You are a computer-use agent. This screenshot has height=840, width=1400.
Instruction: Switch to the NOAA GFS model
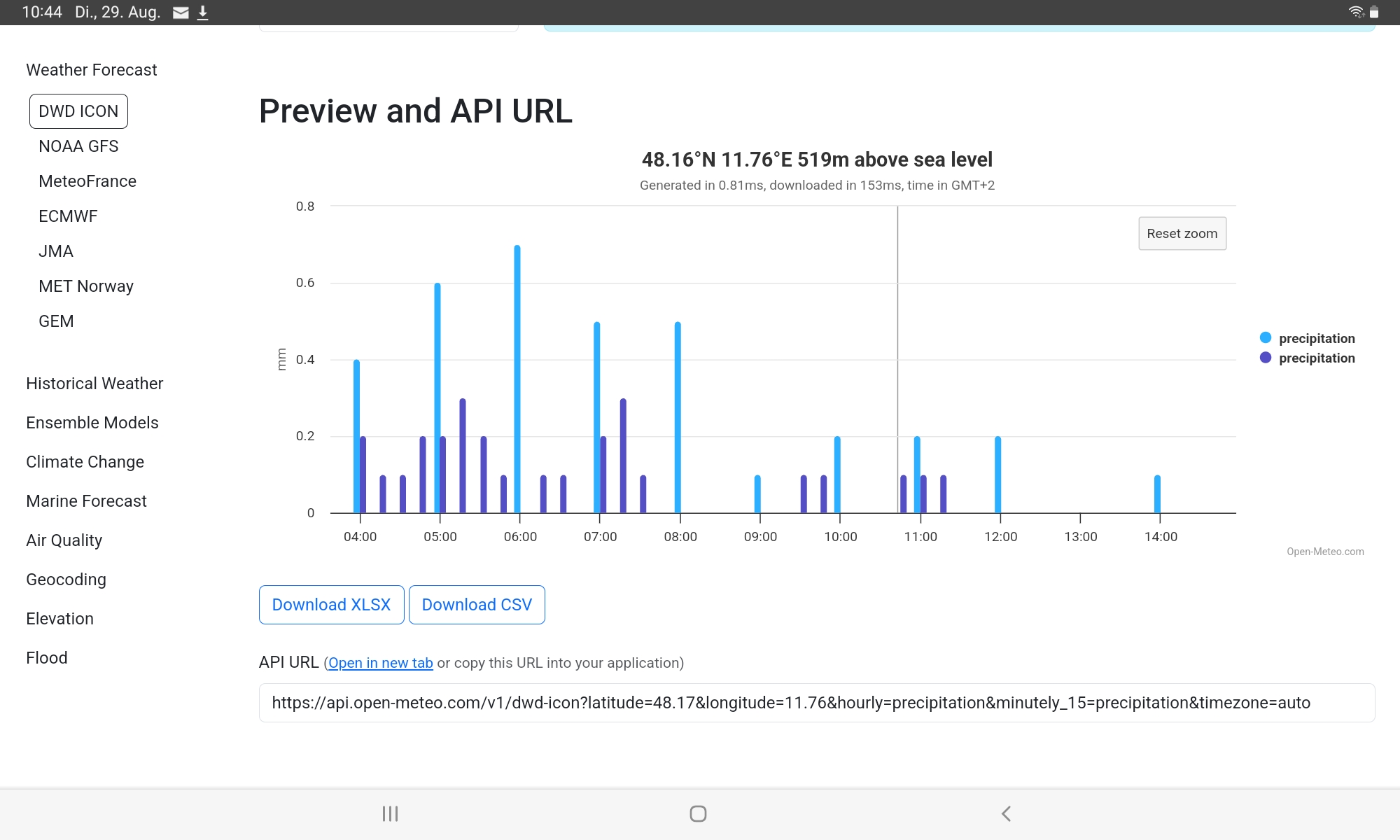[x=78, y=146]
